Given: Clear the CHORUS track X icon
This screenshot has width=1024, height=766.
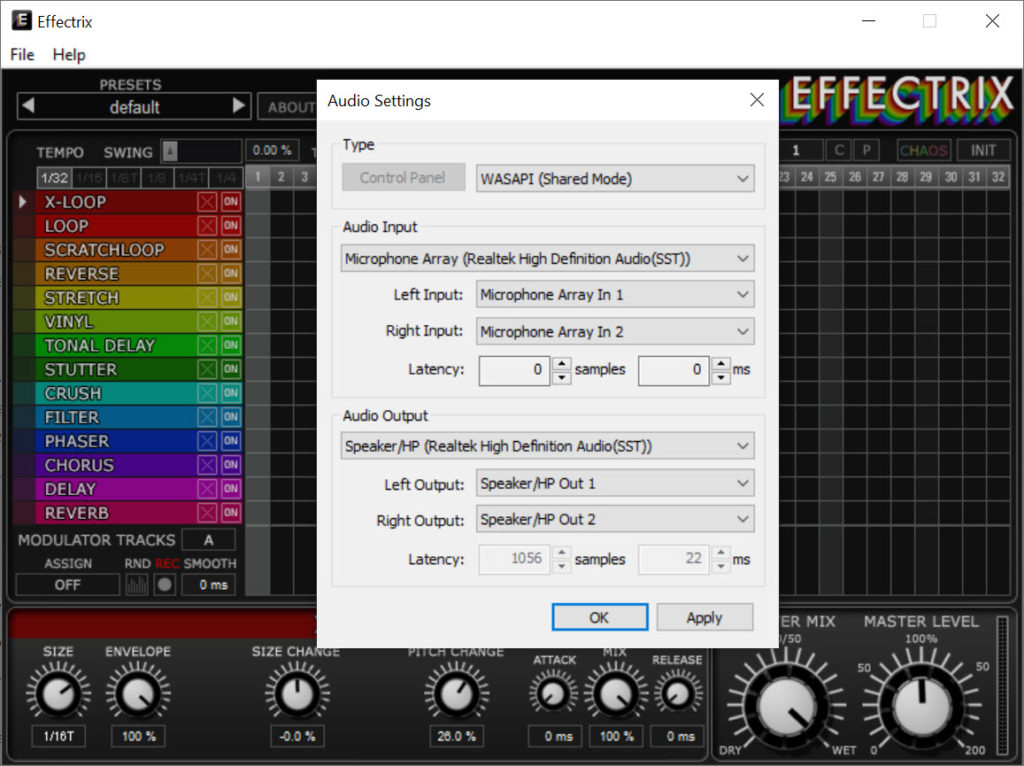Looking at the screenshot, I should click(x=207, y=465).
